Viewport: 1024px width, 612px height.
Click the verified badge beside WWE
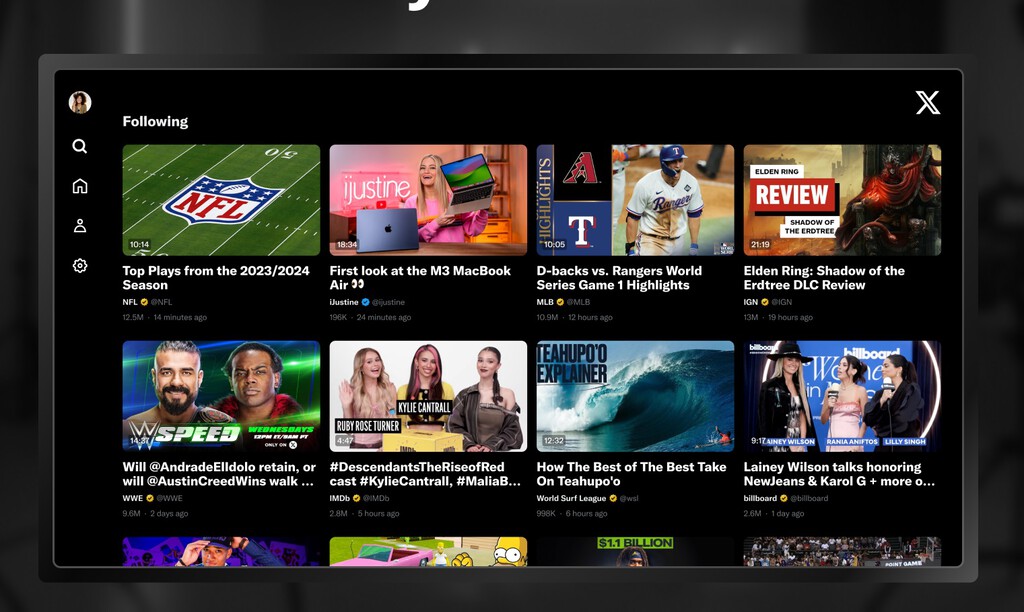pyautogui.click(x=150, y=498)
